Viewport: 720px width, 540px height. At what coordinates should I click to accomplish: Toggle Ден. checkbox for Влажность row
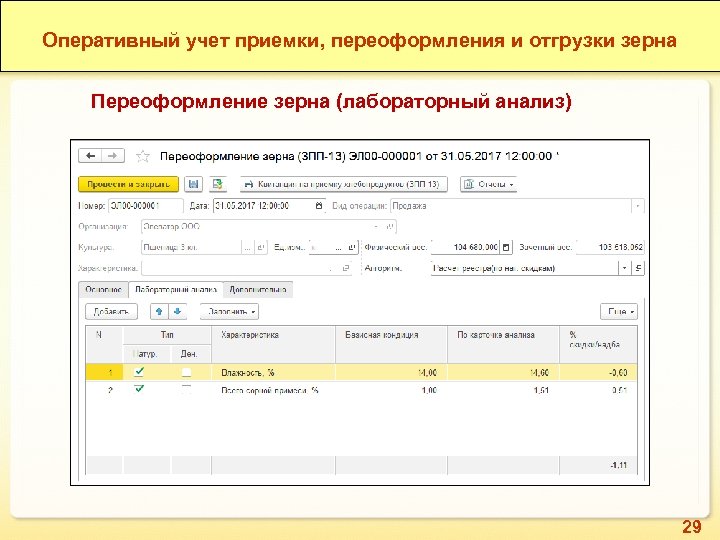click(x=186, y=372)
